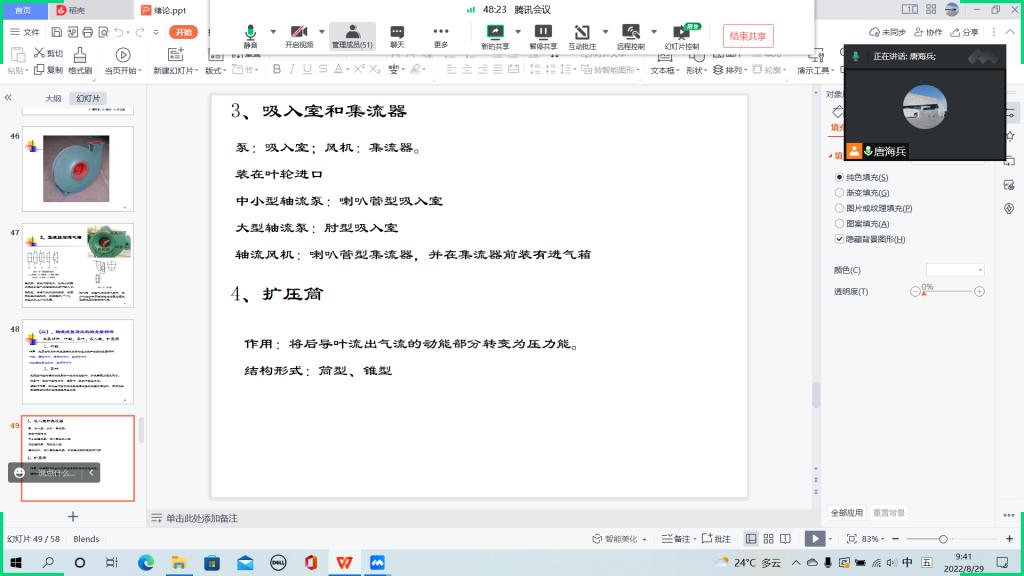Switch to slide sorter view icon
Screen dimensions: 1024x576
[769, 539]
